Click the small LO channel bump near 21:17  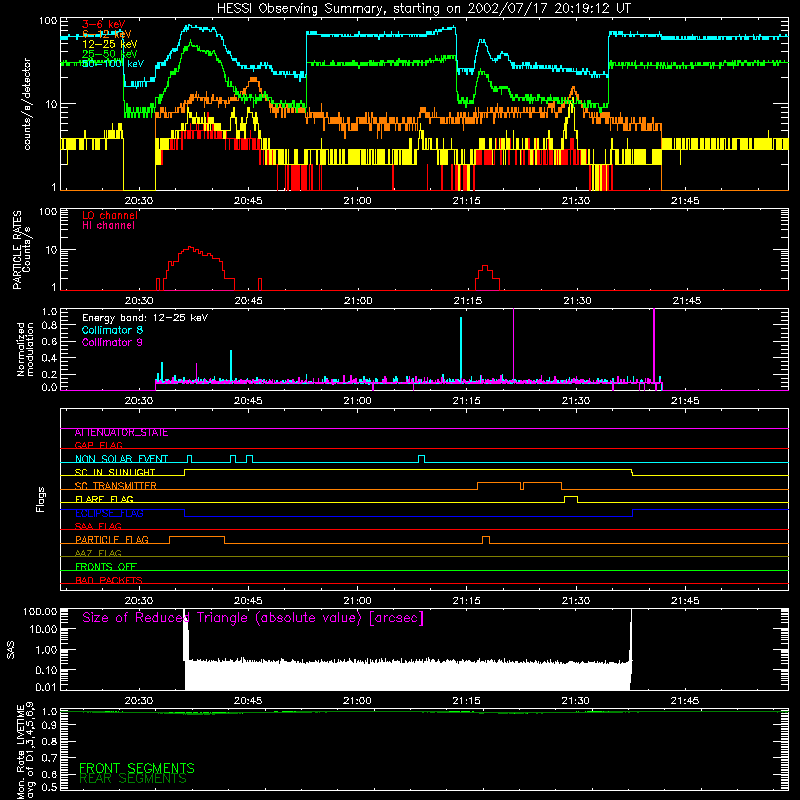[x=487, y=278]
